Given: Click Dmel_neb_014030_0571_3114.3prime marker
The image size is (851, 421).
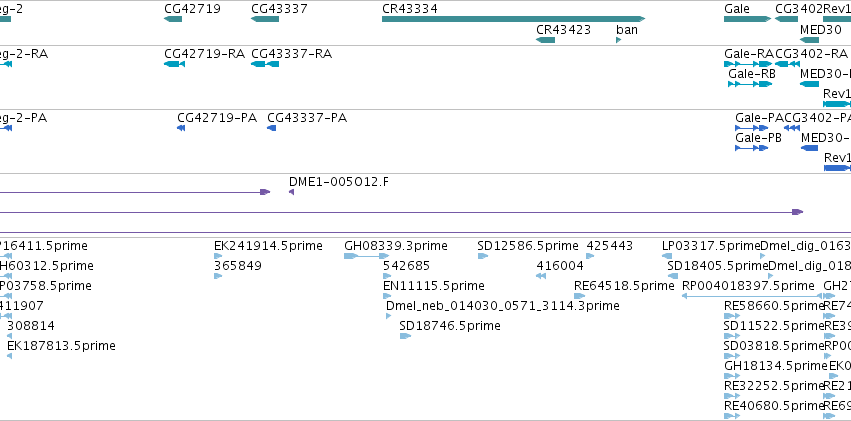Looking at the screenshot, I should (388, 316).
